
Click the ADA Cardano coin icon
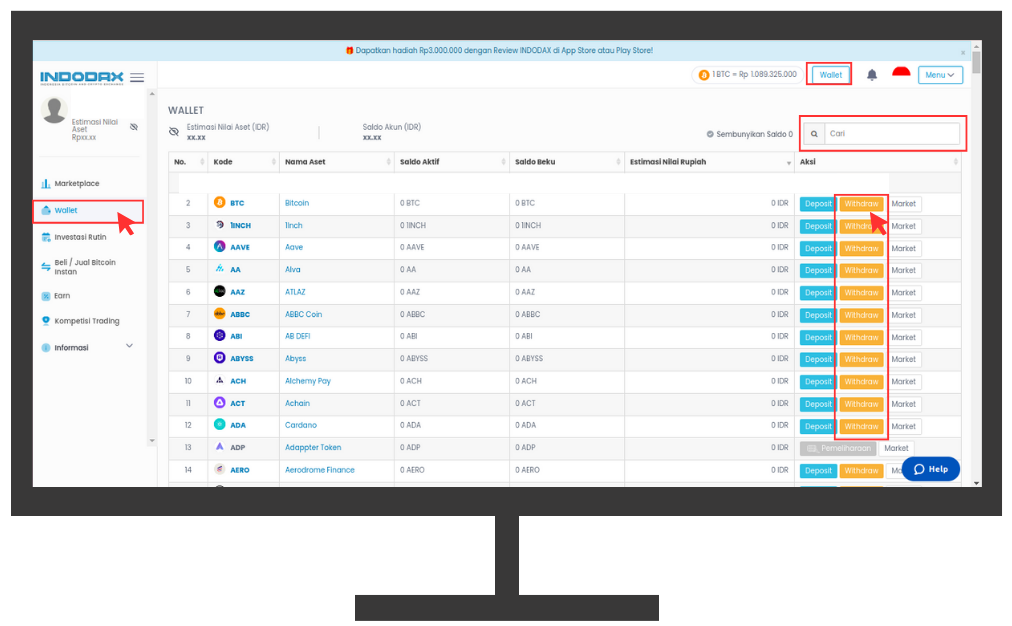tap(219, 424)
